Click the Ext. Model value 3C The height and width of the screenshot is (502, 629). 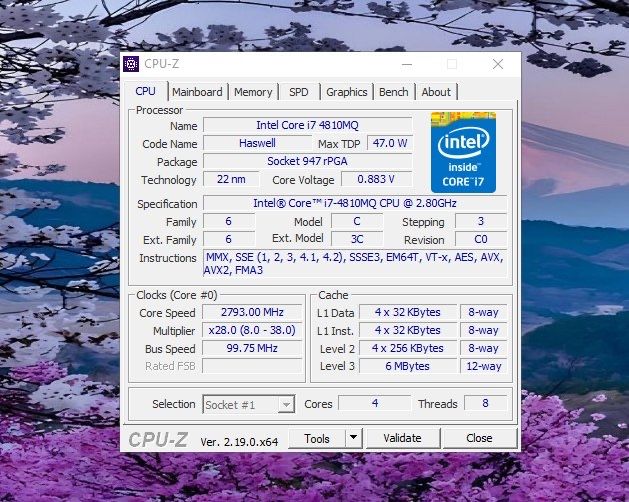click(357, 240)
